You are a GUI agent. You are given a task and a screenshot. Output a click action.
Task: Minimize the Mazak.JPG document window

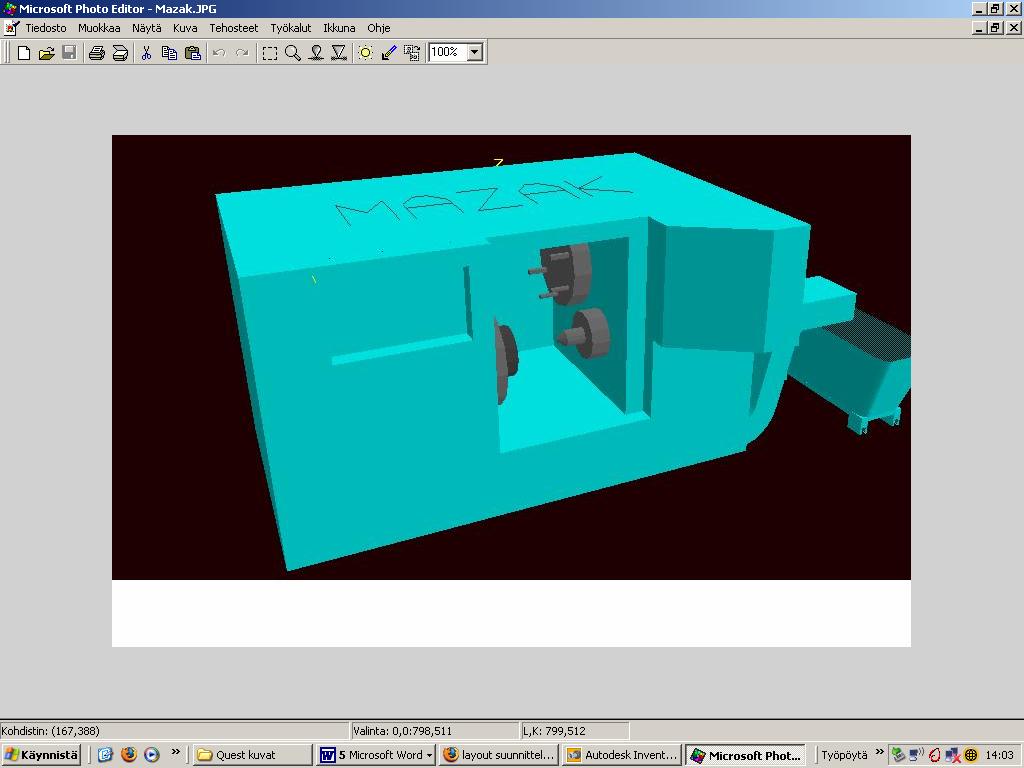tap(979, 27)
